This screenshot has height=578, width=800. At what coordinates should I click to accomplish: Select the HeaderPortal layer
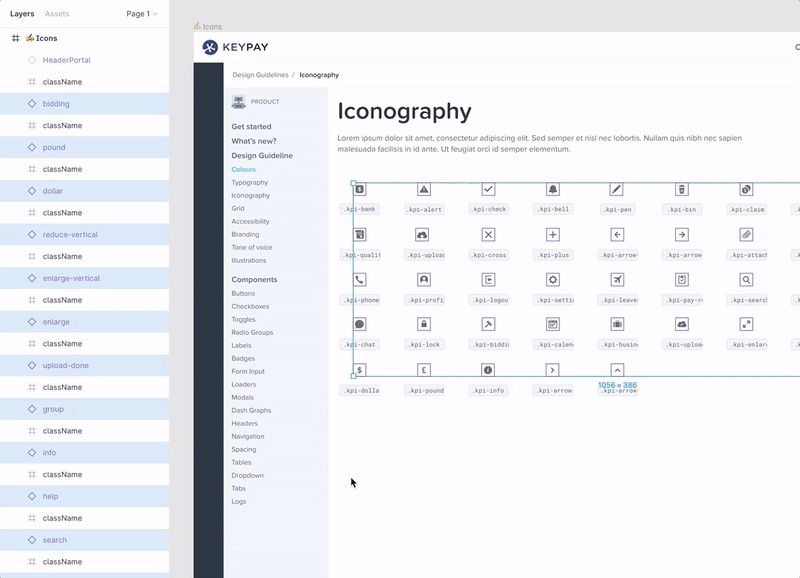tap(66, 60)
